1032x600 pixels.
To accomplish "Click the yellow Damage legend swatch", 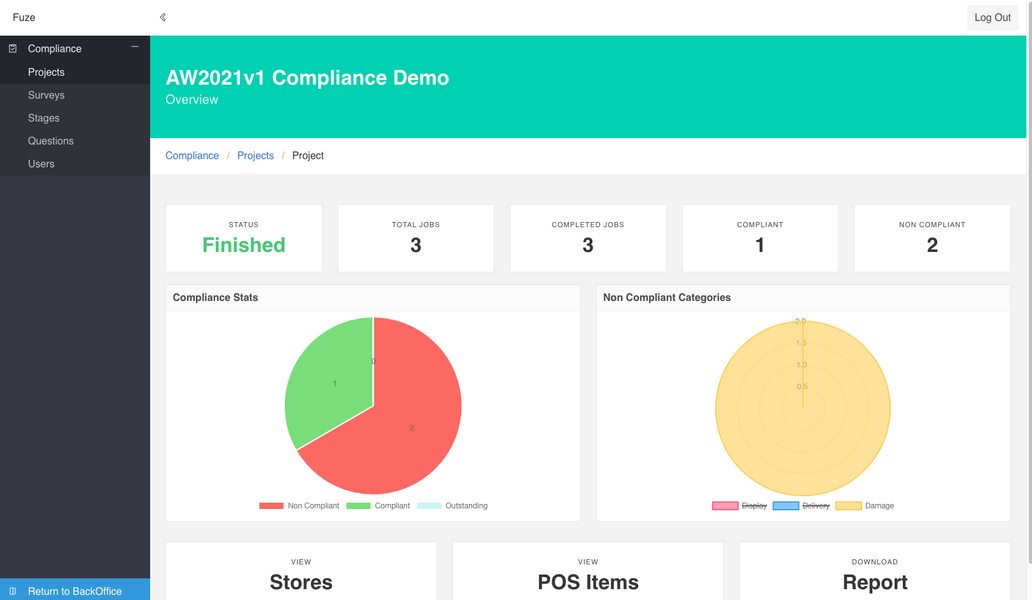I will pyautogui.click(x=848, y=506).
